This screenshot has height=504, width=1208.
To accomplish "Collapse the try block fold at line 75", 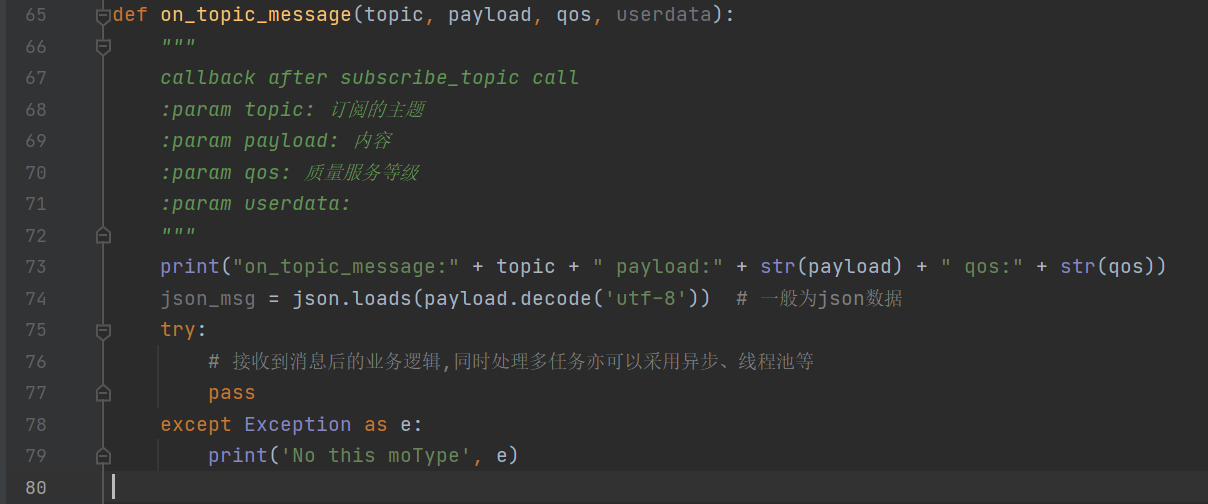I will click(102, 330).
